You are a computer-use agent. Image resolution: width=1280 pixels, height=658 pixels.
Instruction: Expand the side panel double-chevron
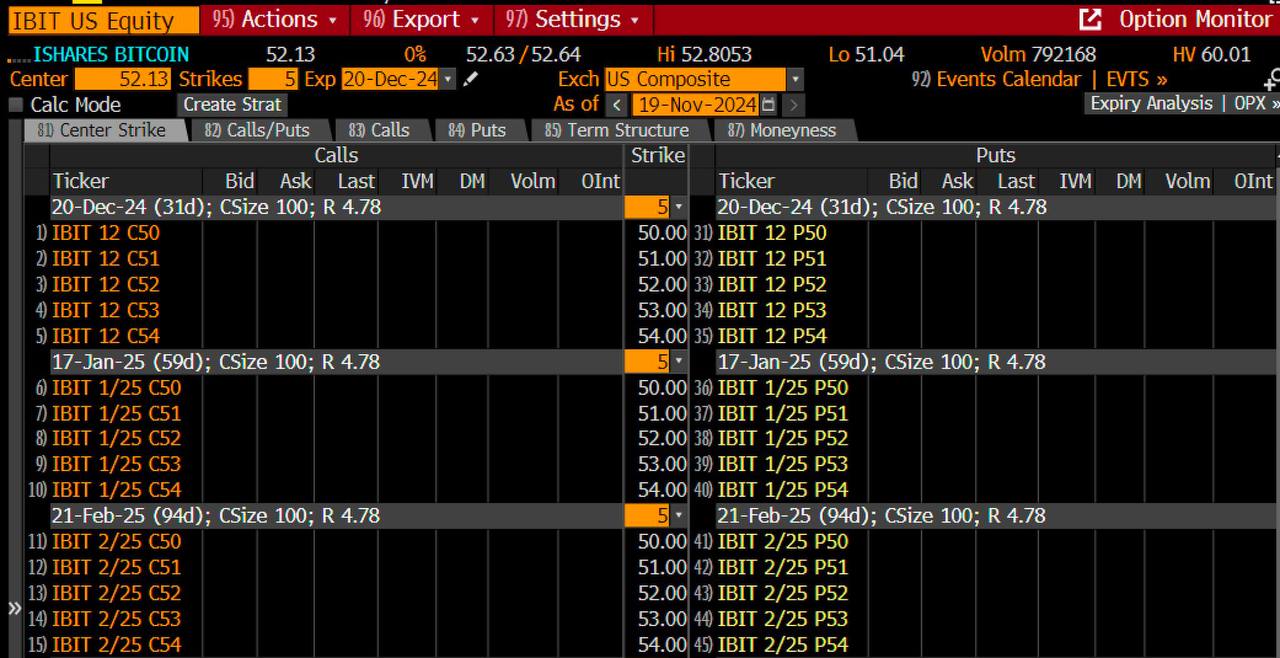click(14, 608)
